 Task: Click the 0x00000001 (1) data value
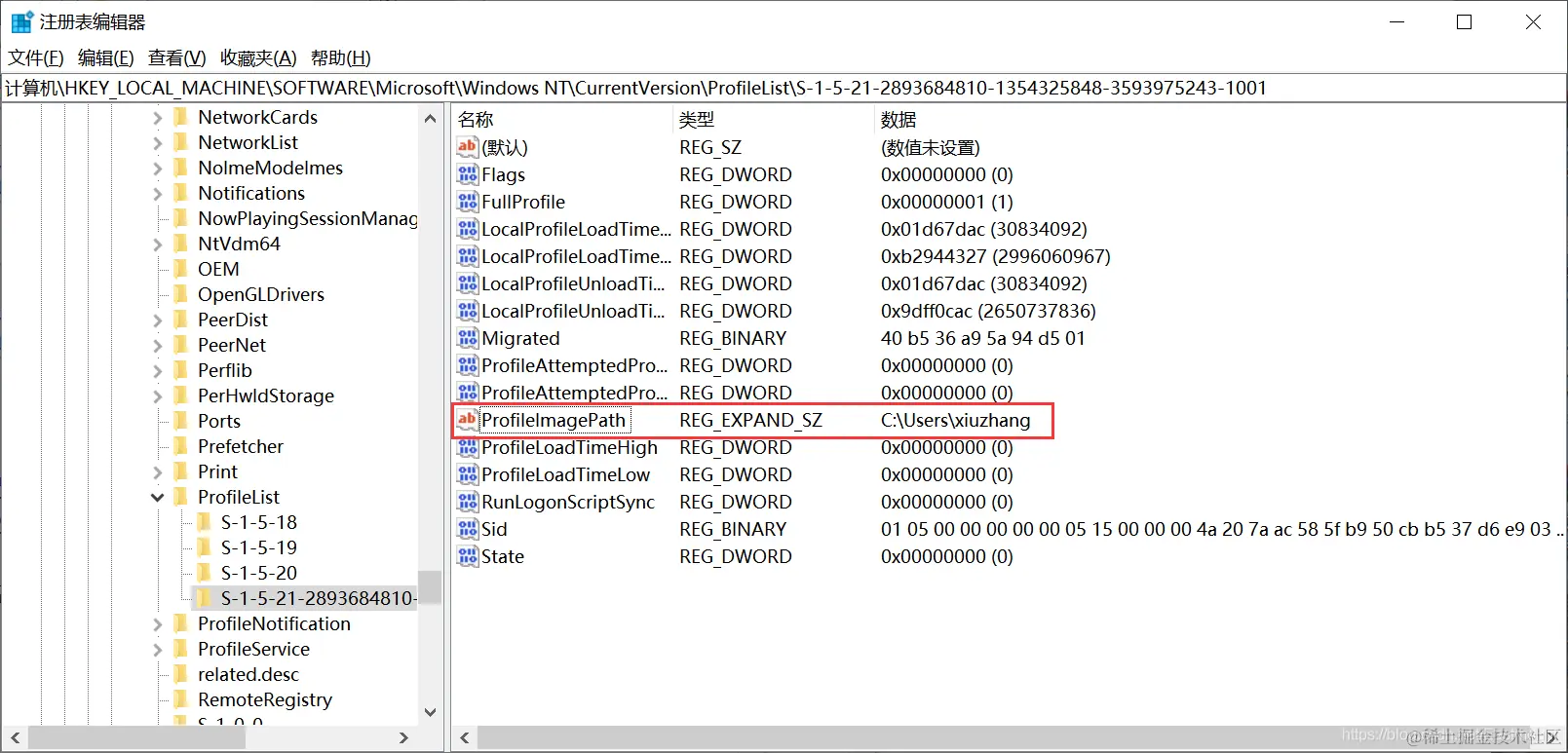(946, 202)
